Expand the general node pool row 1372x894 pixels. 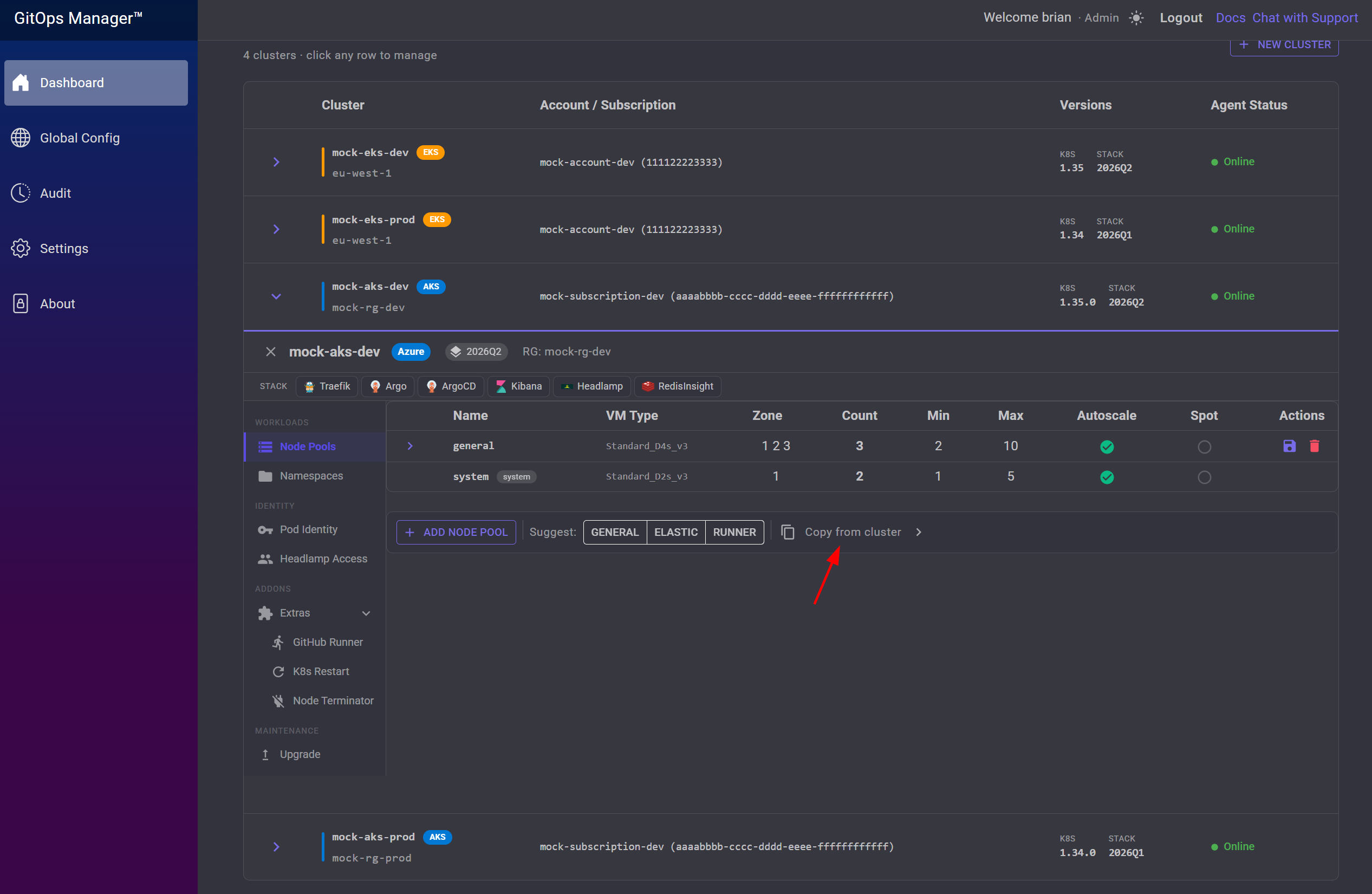coord(410,446)
